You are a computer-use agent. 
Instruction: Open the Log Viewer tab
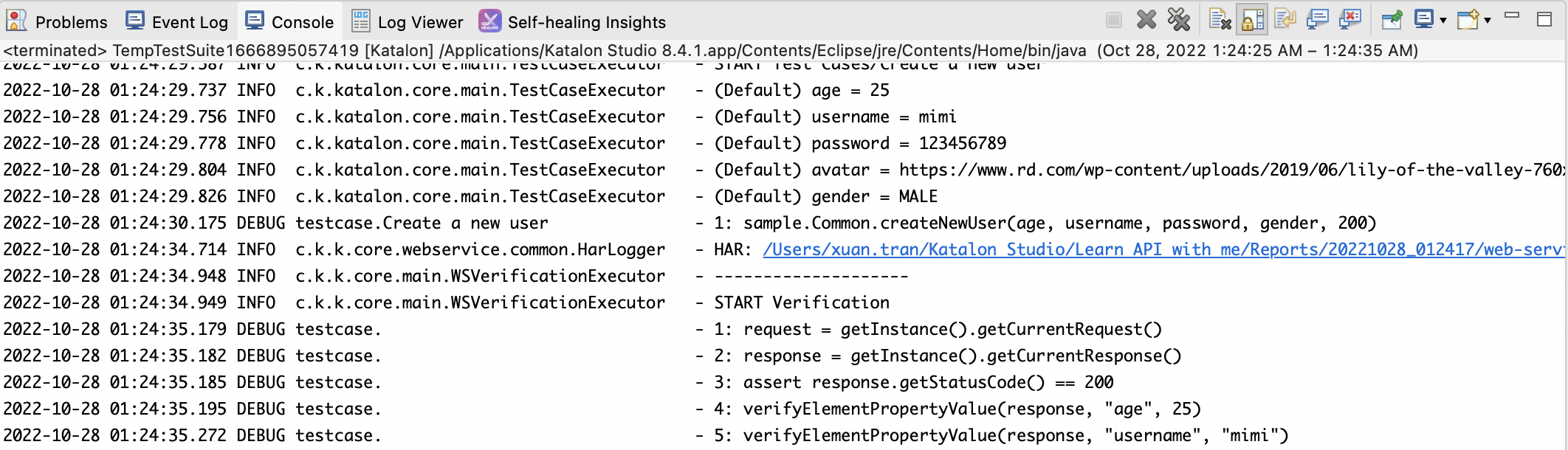[x=408, y=21]
